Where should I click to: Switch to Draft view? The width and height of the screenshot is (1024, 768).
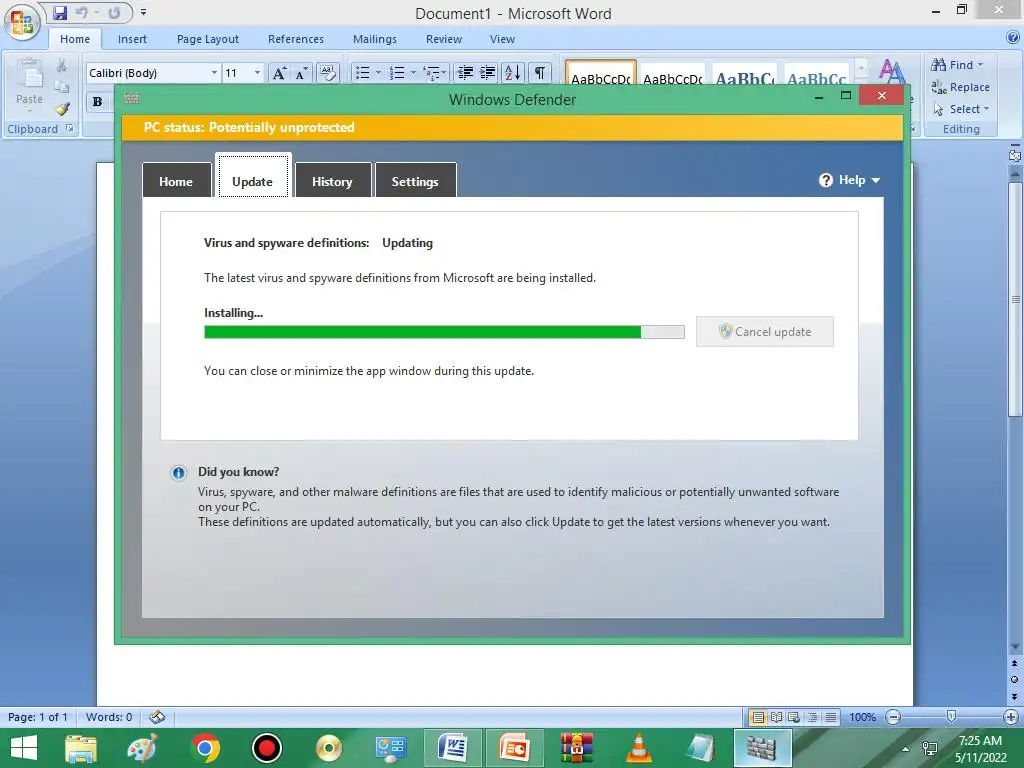click(831, 717)
